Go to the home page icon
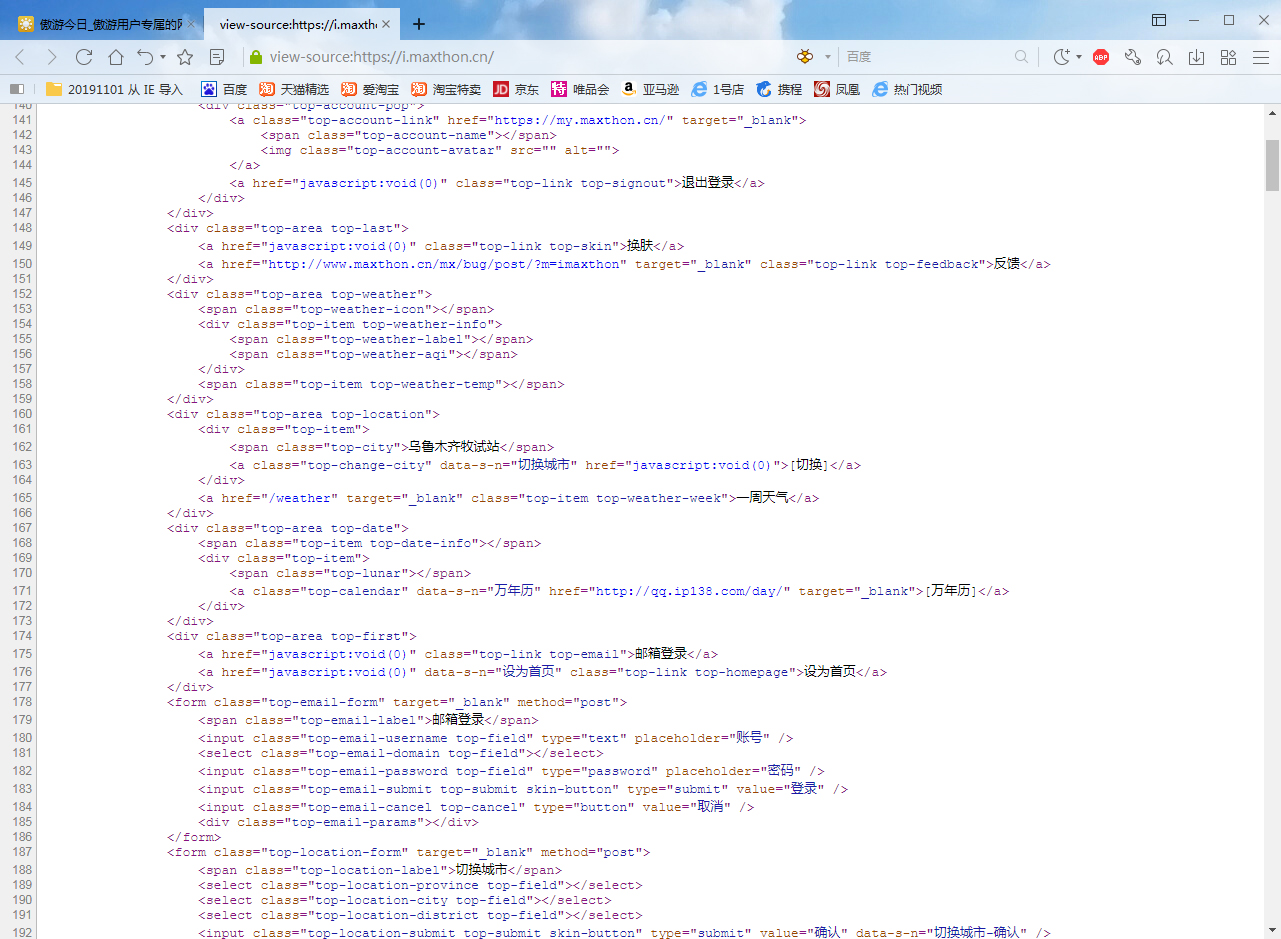This screenshot has width=1281, height=939. point(116,57)
